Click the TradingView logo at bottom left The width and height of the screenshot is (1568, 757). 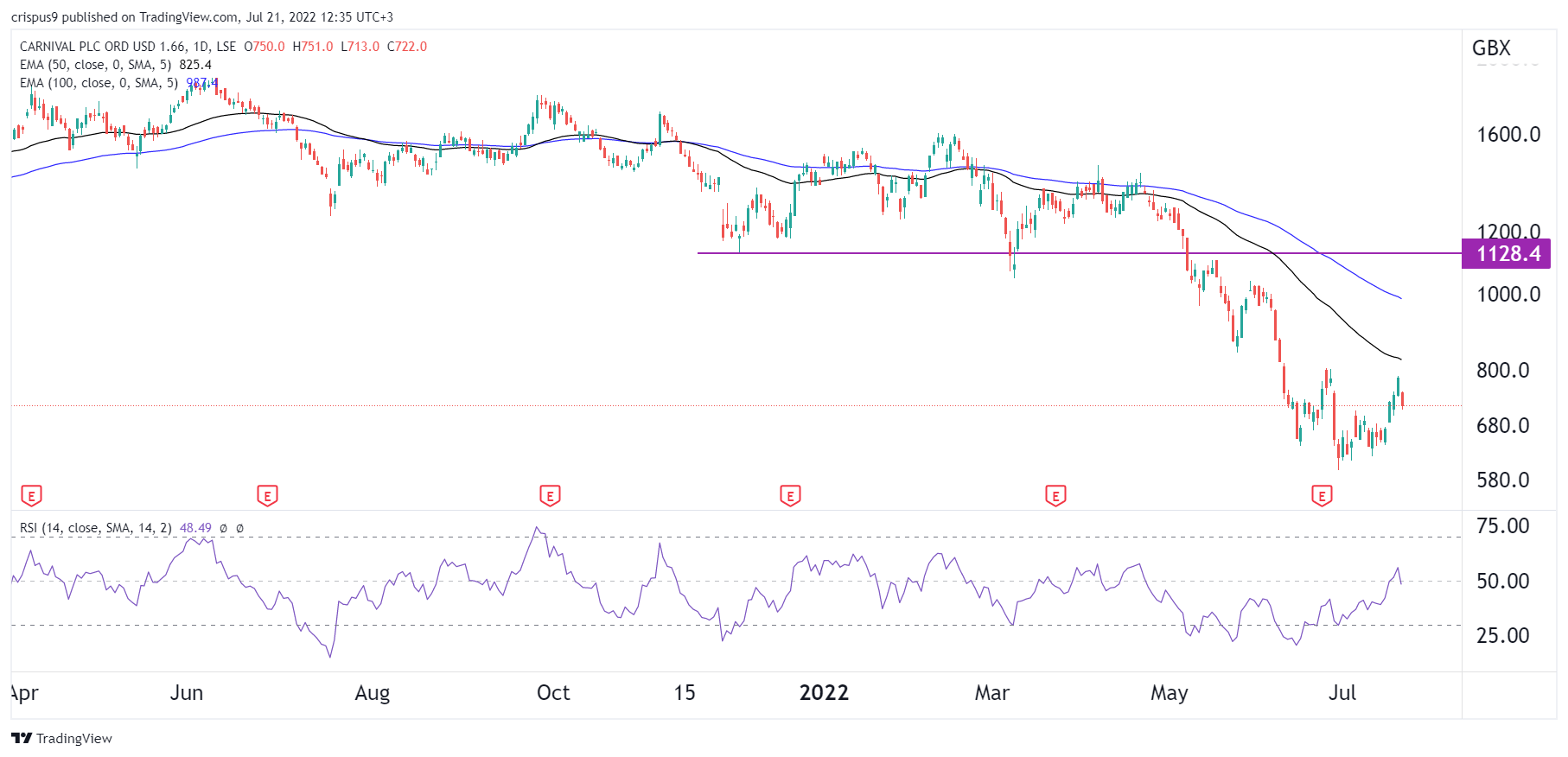(x=61, y=738)
